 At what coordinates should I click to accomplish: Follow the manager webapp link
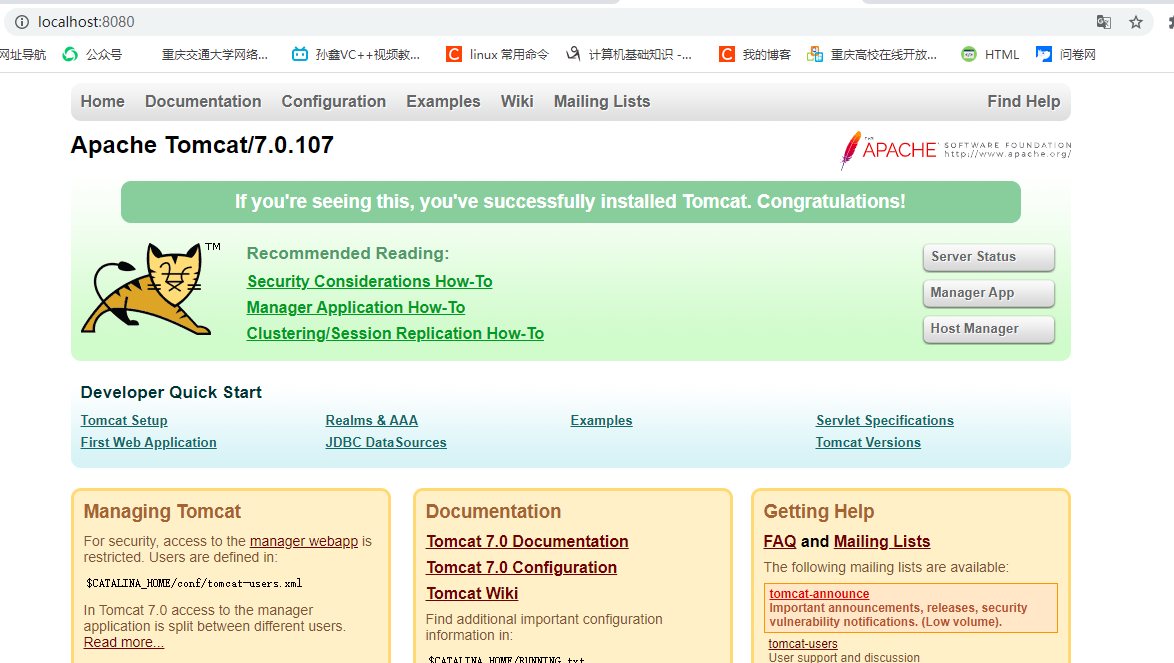[304, 541]
